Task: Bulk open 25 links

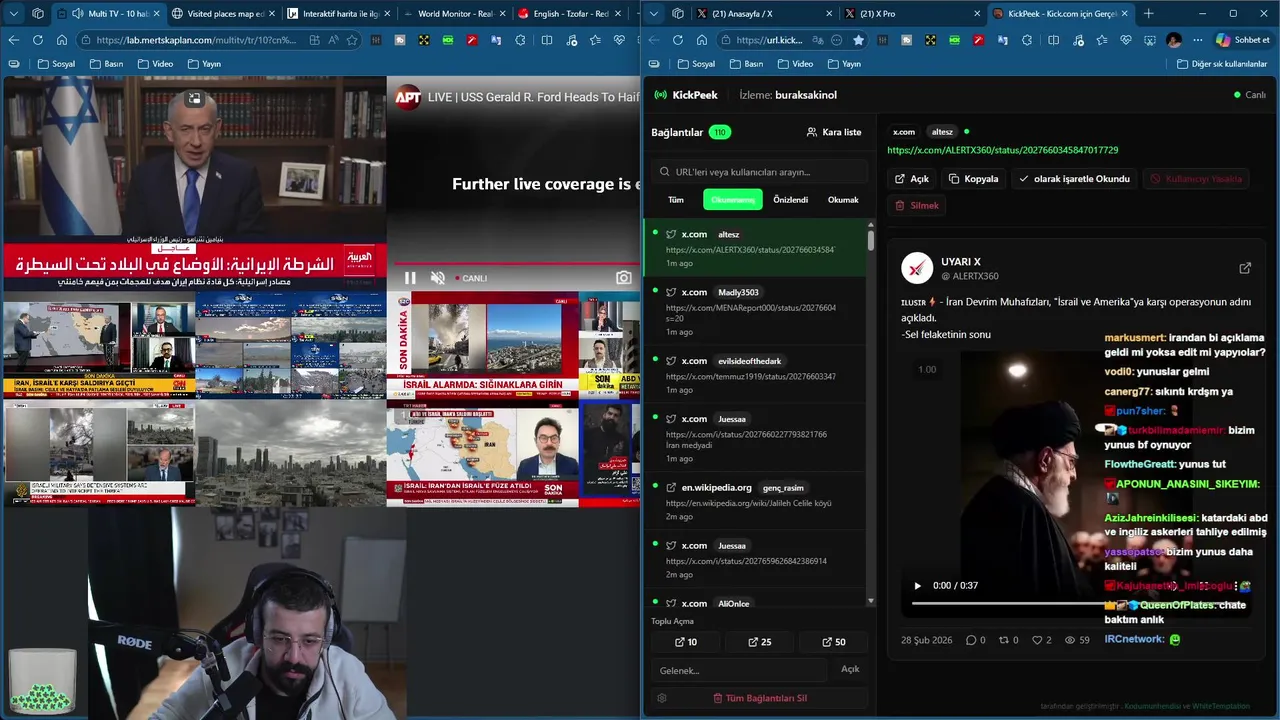Action: [759, 642]
